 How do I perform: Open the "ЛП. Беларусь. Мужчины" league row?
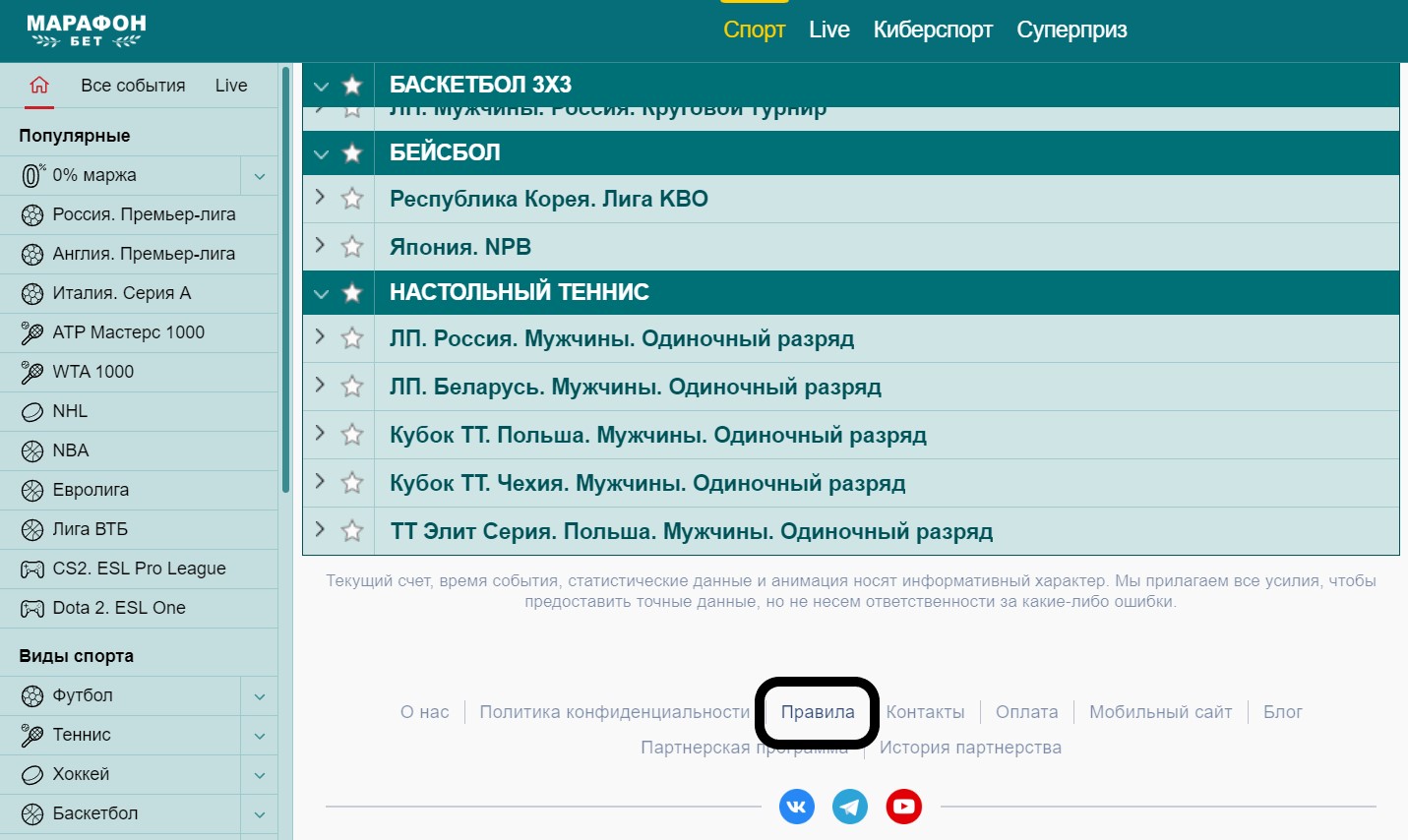click(636, 387)
